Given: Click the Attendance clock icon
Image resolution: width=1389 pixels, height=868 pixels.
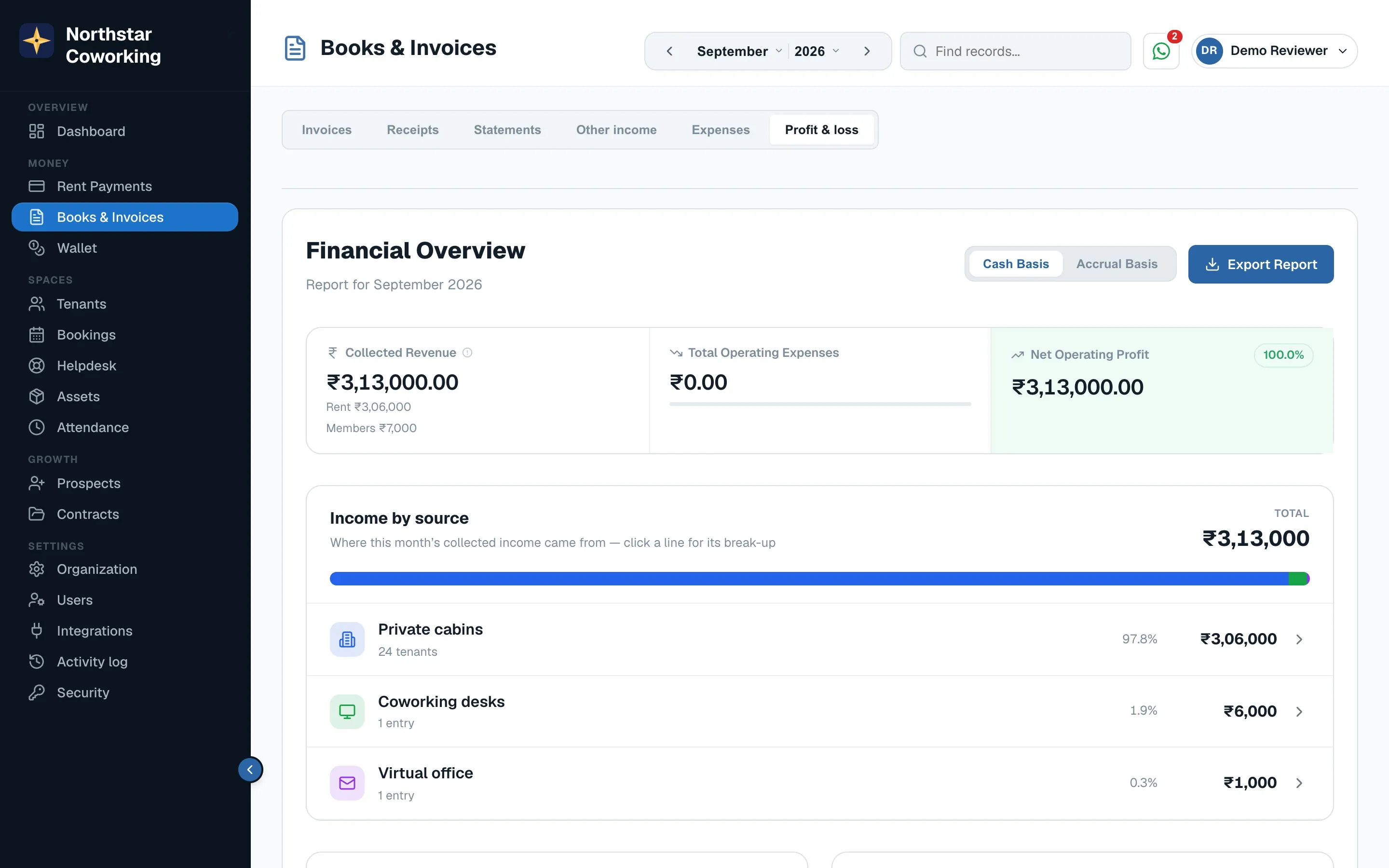Looking at the screenshot, I should coord(37,427).
